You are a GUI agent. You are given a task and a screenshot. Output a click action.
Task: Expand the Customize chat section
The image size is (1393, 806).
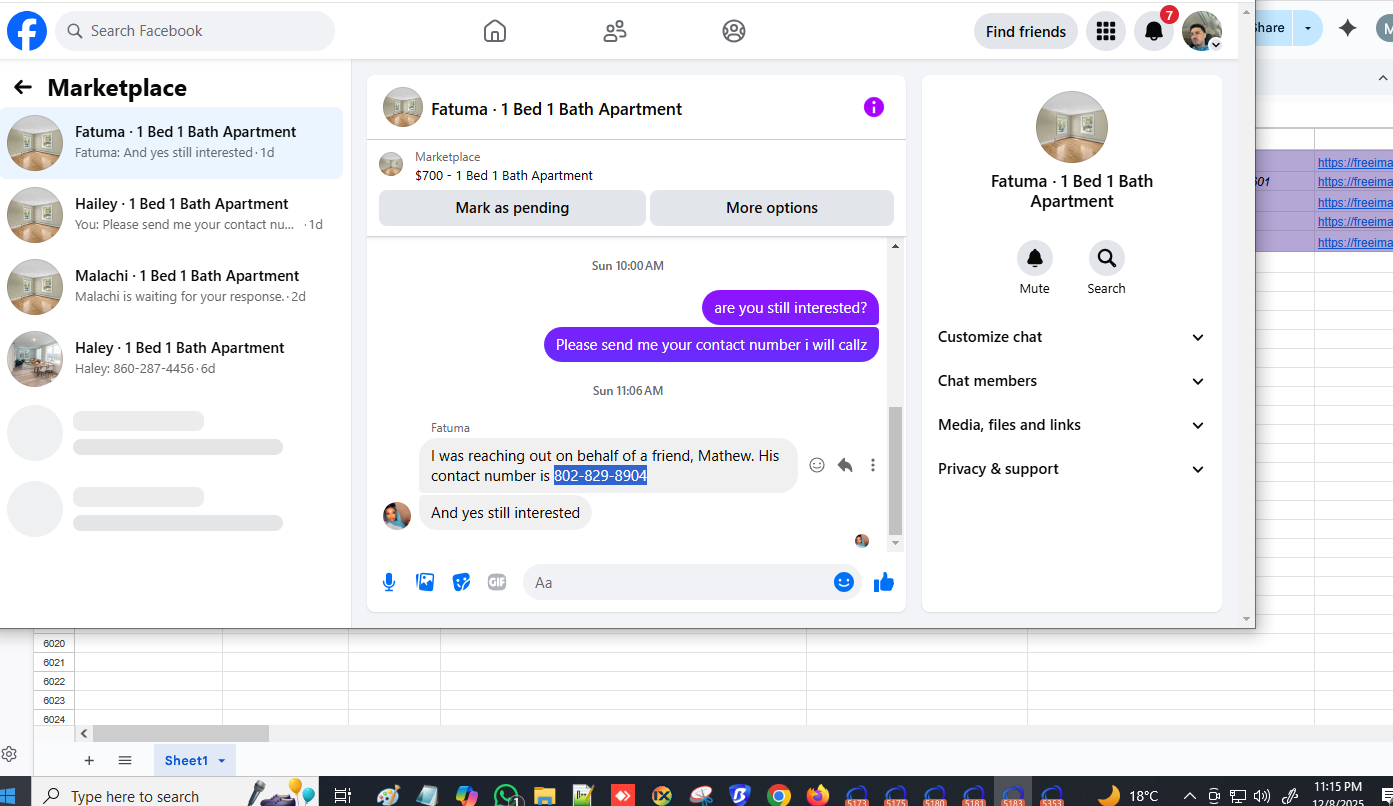[x=1072, y=337]
